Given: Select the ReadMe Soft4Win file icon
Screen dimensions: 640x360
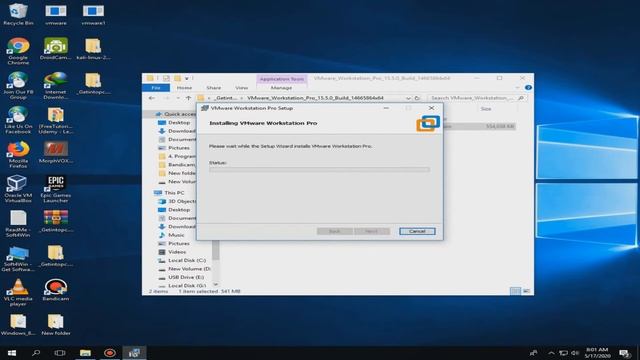Looking at the screenshot, I should click(18, 223).
